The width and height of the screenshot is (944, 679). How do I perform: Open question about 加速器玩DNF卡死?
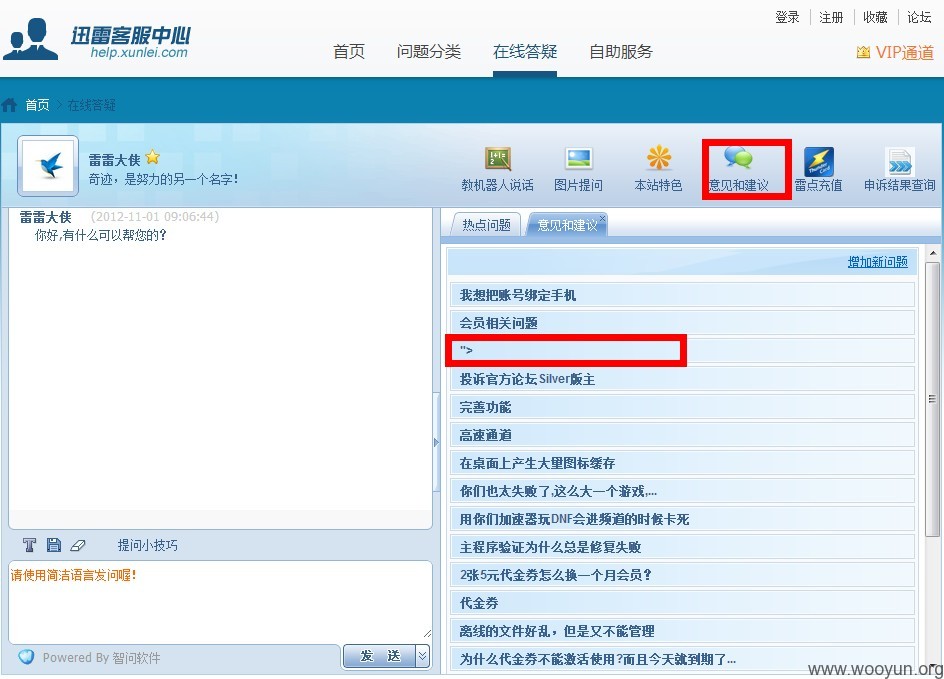[x=682, y=519]
